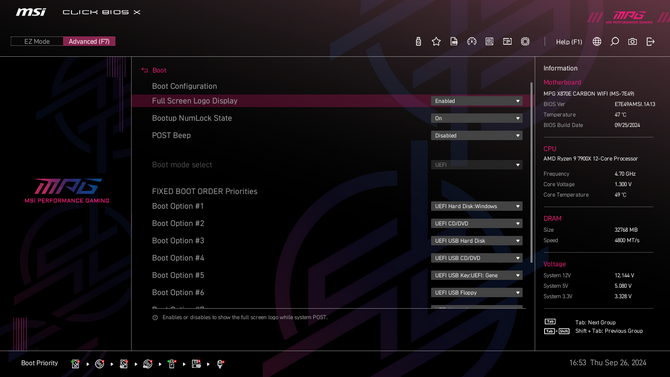Click first hard disk in Boot Priority bar
The height and width of the screenshot is (377, 670).
point(75,364)
